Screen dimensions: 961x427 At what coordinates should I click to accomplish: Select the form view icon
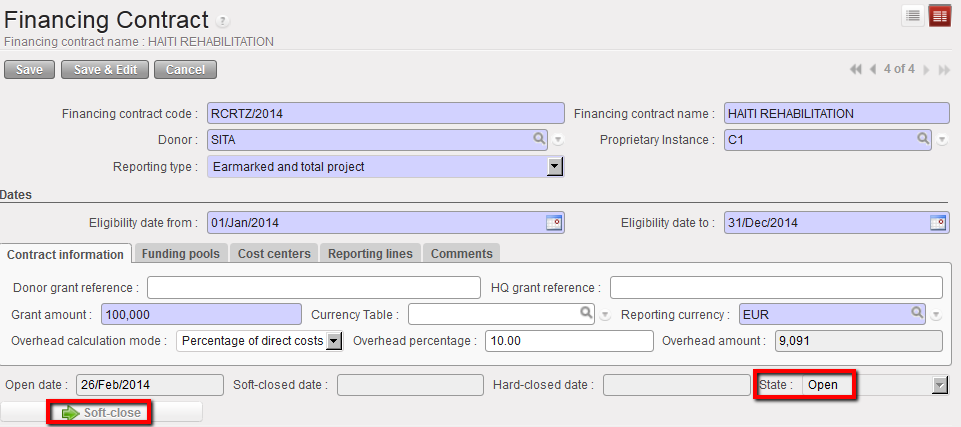[x=940, y=15]
